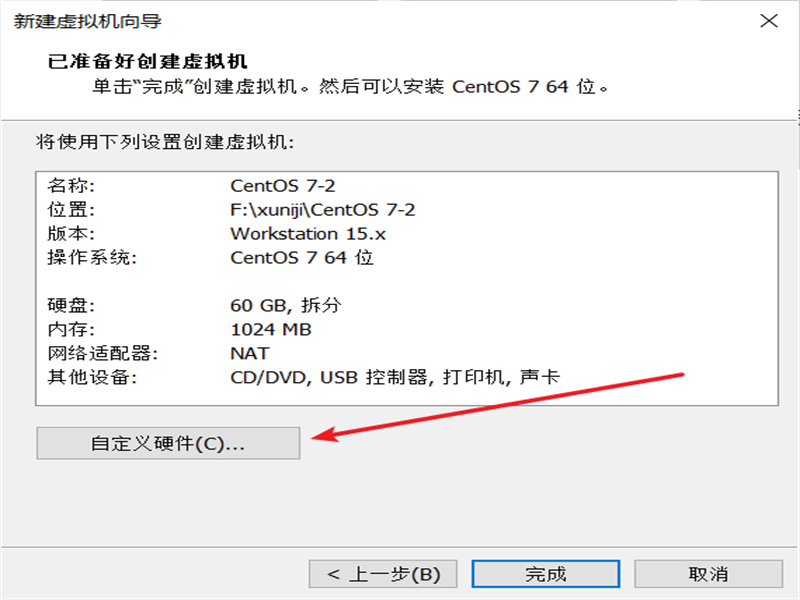Click the CentOS 7-2 name value
The height and width of the screenshot is (600, 800).
(283, 186)
